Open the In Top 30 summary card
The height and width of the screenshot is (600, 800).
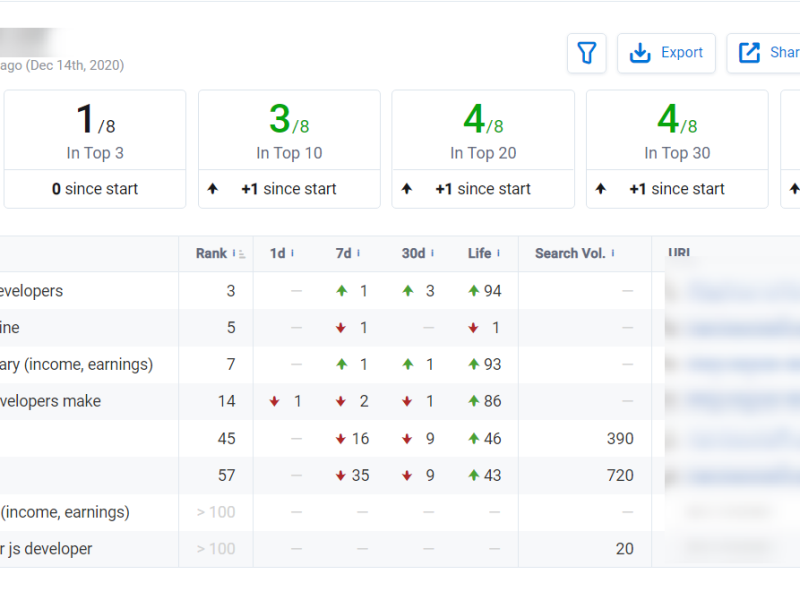click(677, 130)
